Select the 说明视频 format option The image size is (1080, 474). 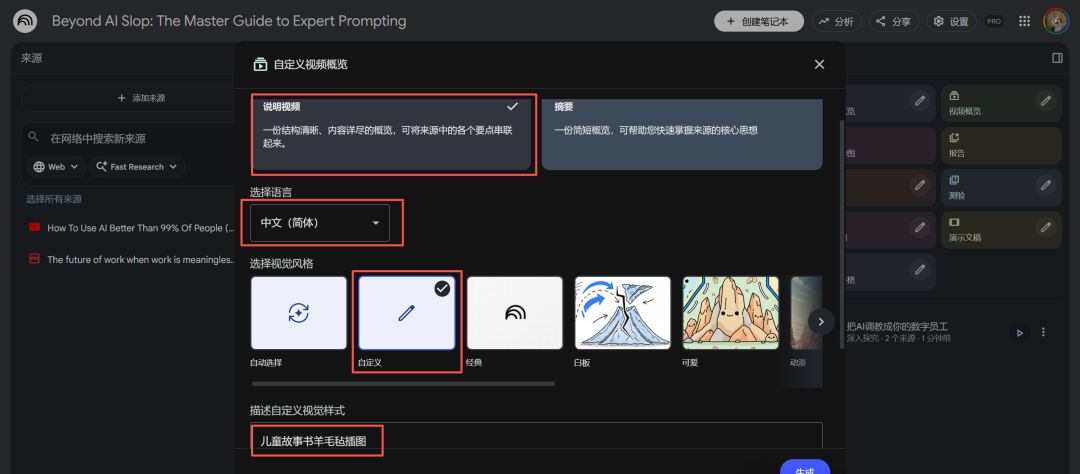(393, 135)
